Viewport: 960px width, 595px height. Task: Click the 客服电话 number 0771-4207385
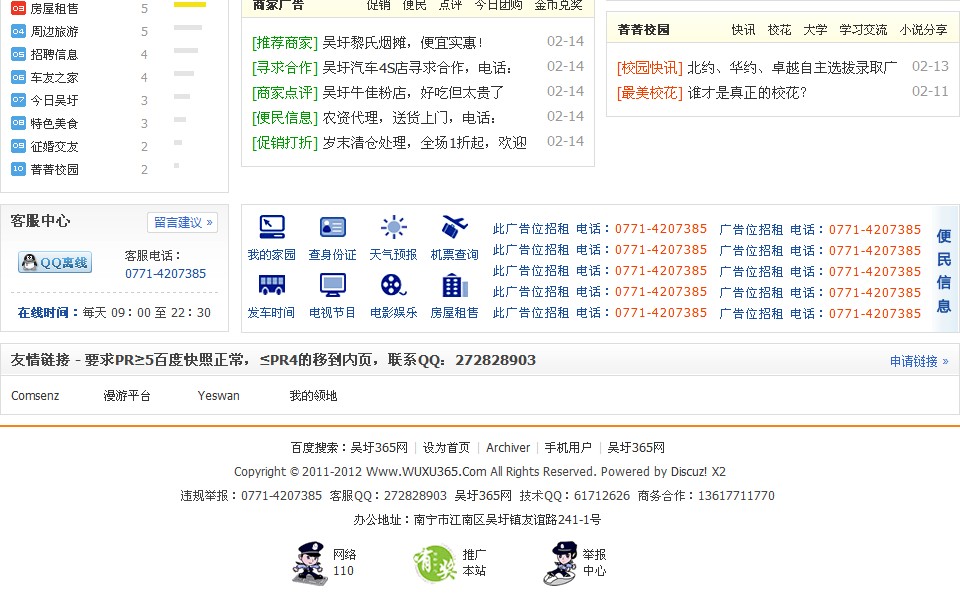(x=165, y=274)
